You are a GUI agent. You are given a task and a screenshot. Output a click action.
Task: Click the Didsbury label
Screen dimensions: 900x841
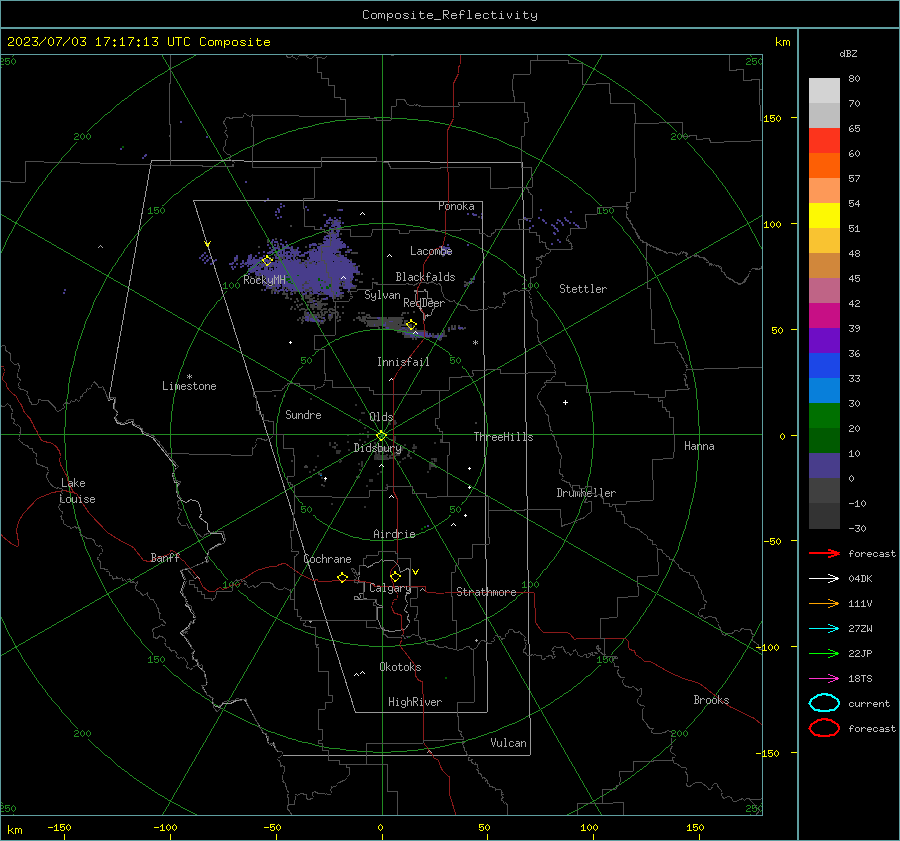point(378,448)
